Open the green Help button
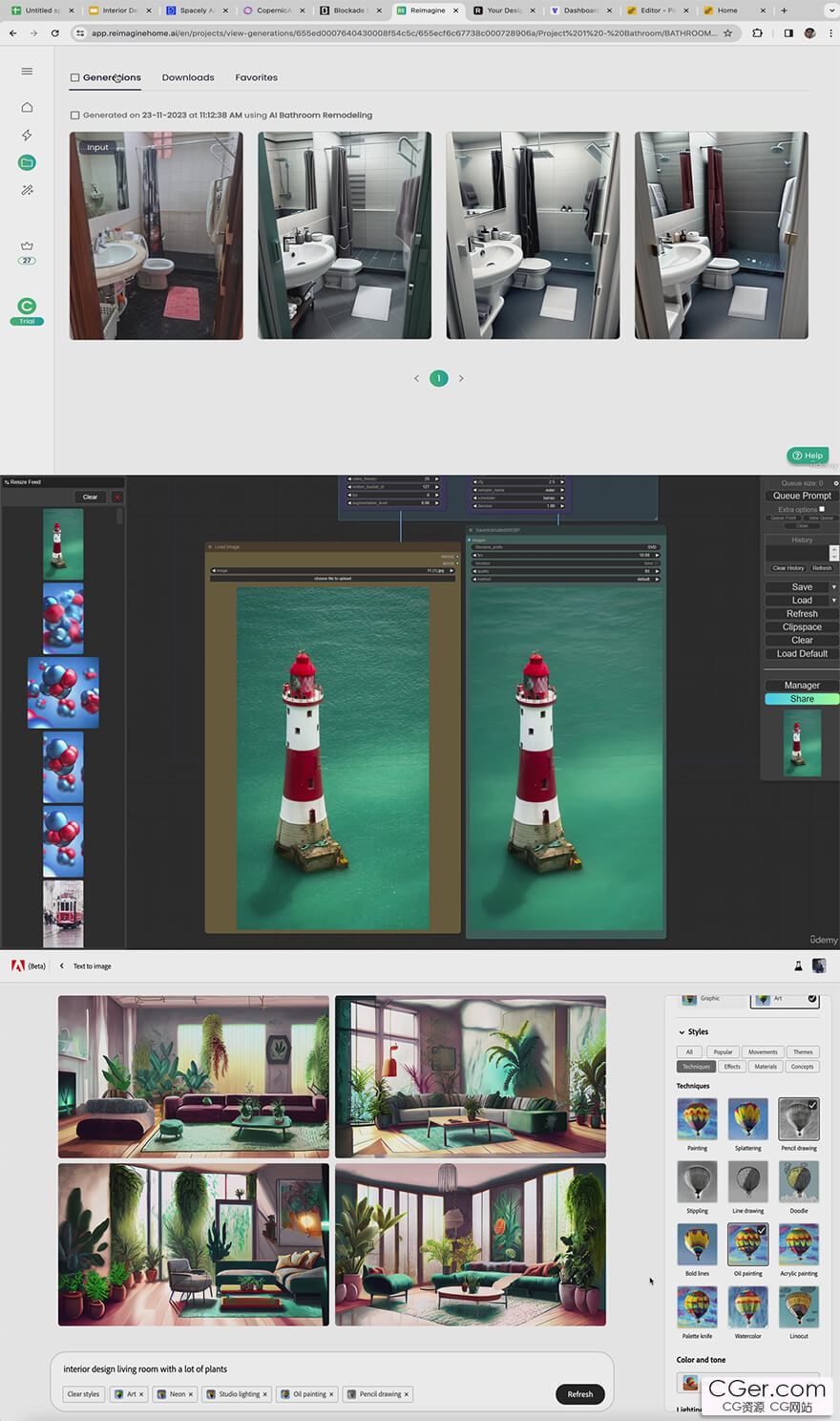Screen dimensions: 840x1421 (x=808, y=456)
